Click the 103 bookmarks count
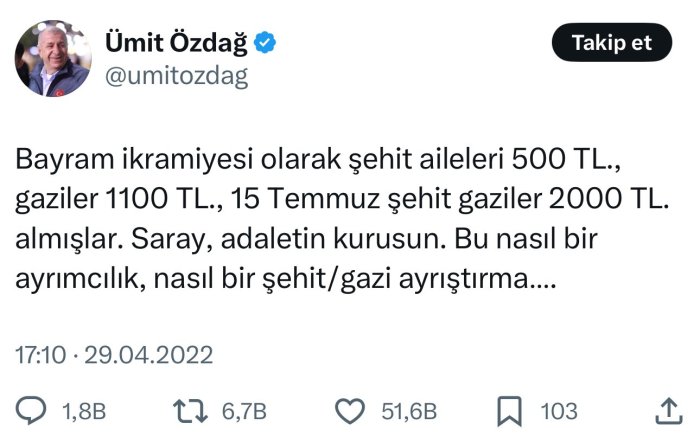 (559, 411)
